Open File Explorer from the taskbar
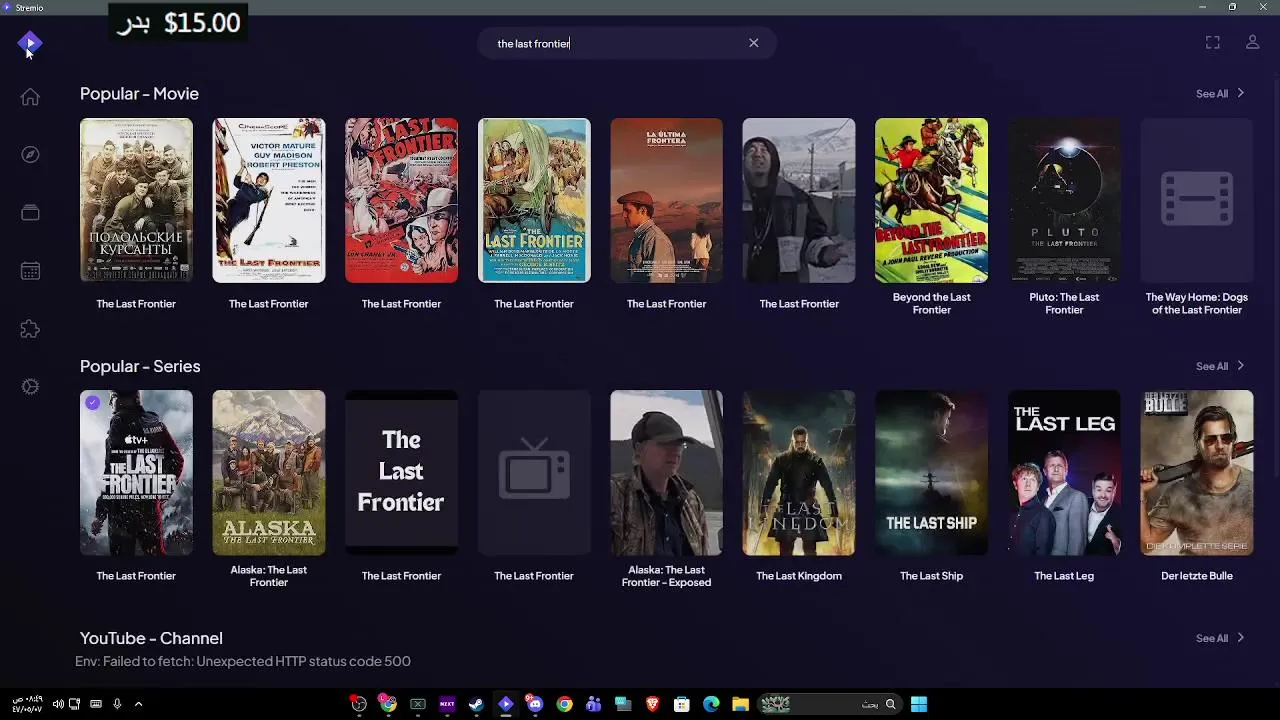Image resolution: width=1280 pixels, height=720 pixels. pos(741,704)
